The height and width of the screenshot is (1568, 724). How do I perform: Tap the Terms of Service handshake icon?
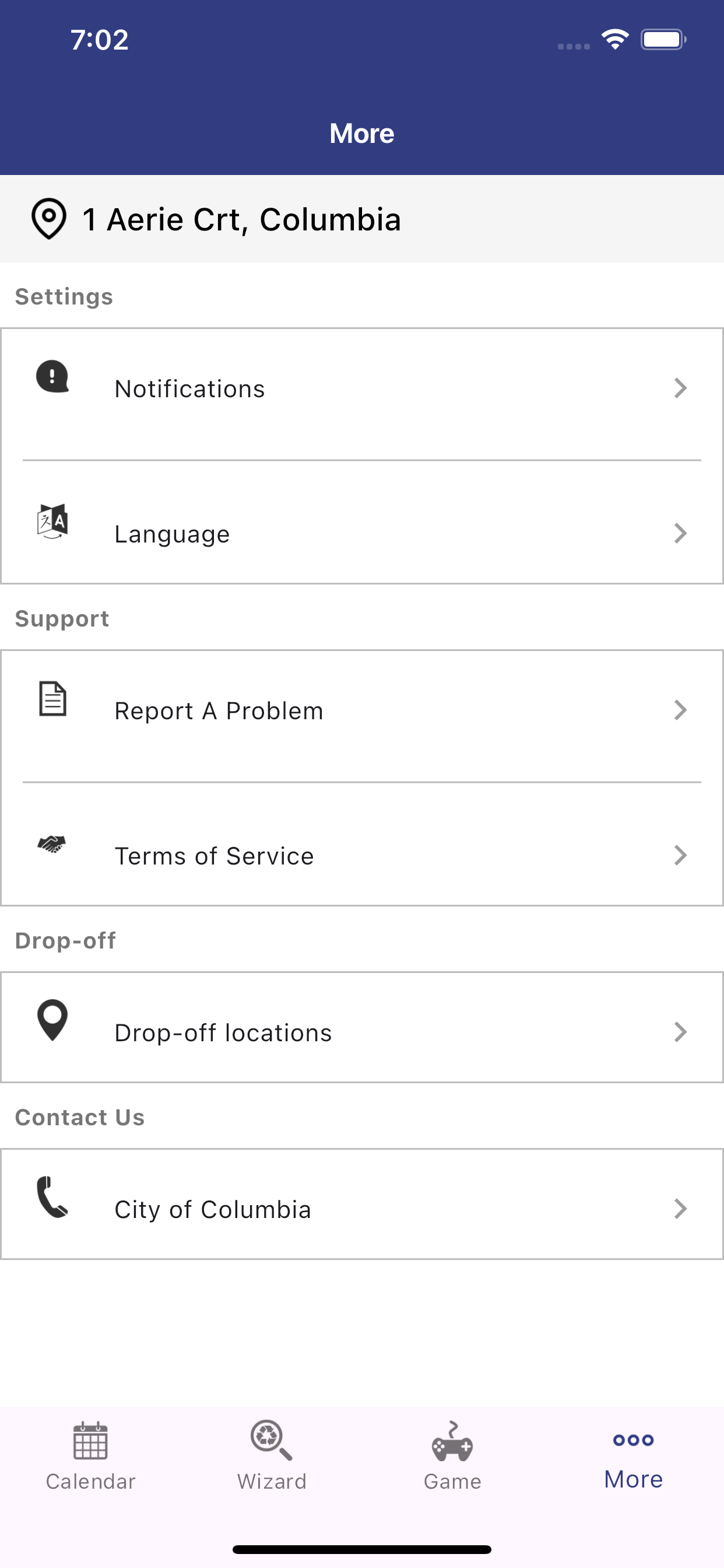[52, 843]
